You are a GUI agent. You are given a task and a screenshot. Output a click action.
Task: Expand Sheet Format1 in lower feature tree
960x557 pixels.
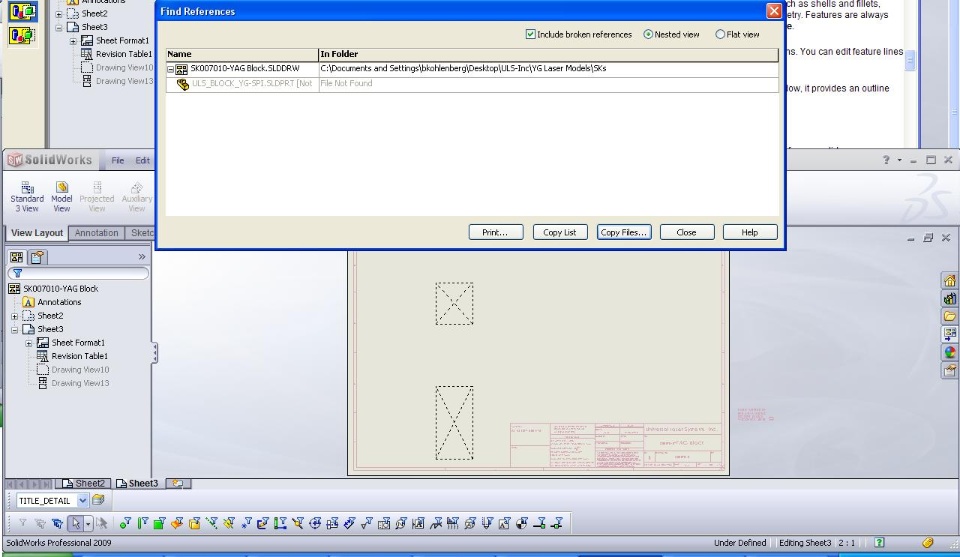tap(28, 343)
